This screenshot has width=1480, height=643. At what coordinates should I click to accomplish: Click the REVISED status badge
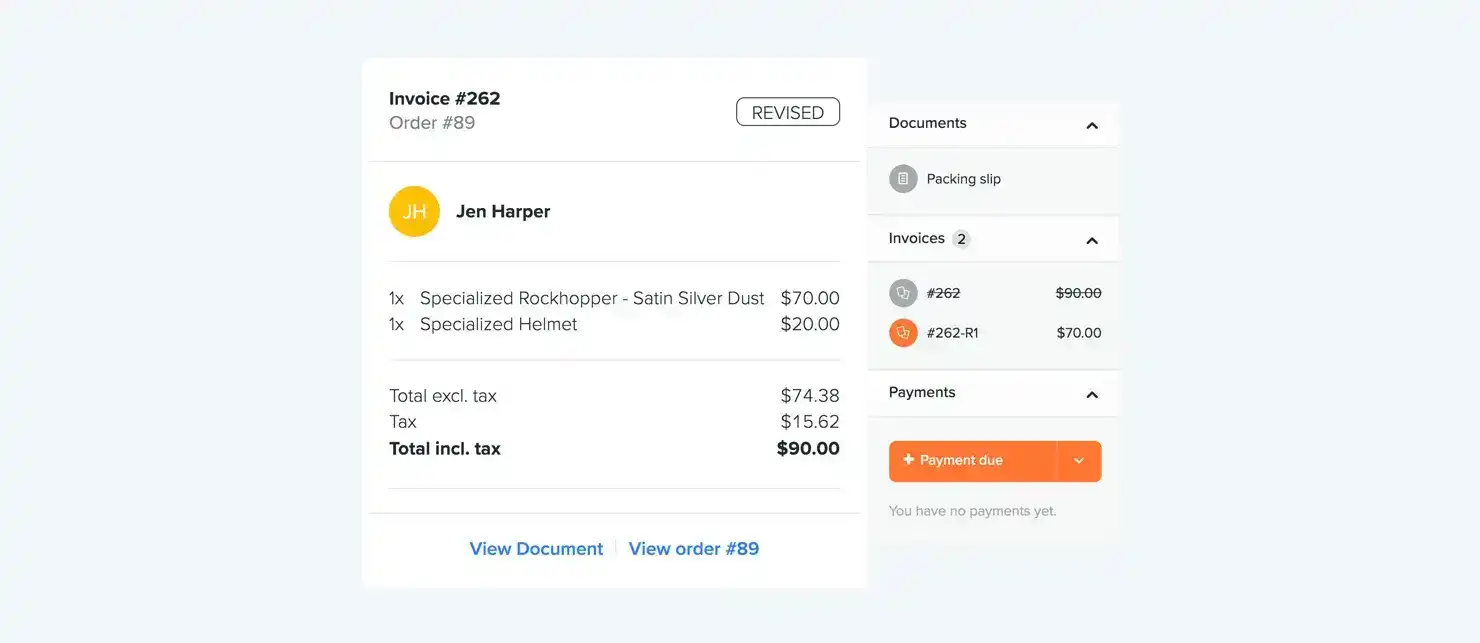click(x=787, y=112)
